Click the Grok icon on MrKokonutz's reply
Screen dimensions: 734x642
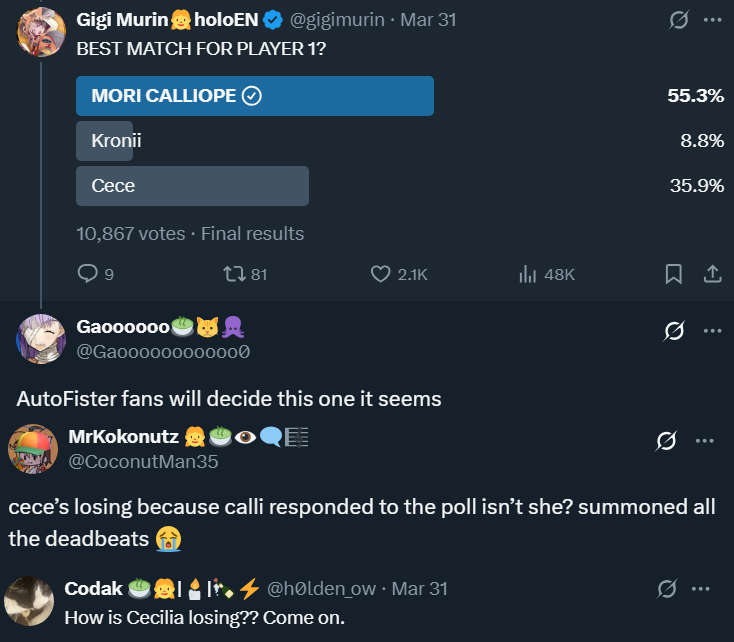(666, 440)
